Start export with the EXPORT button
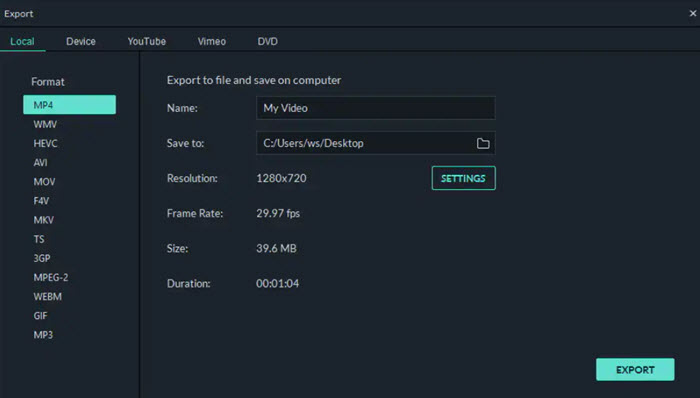Viewport: 700px width, 398px height. pyautogui.click(x=635, y=369)
